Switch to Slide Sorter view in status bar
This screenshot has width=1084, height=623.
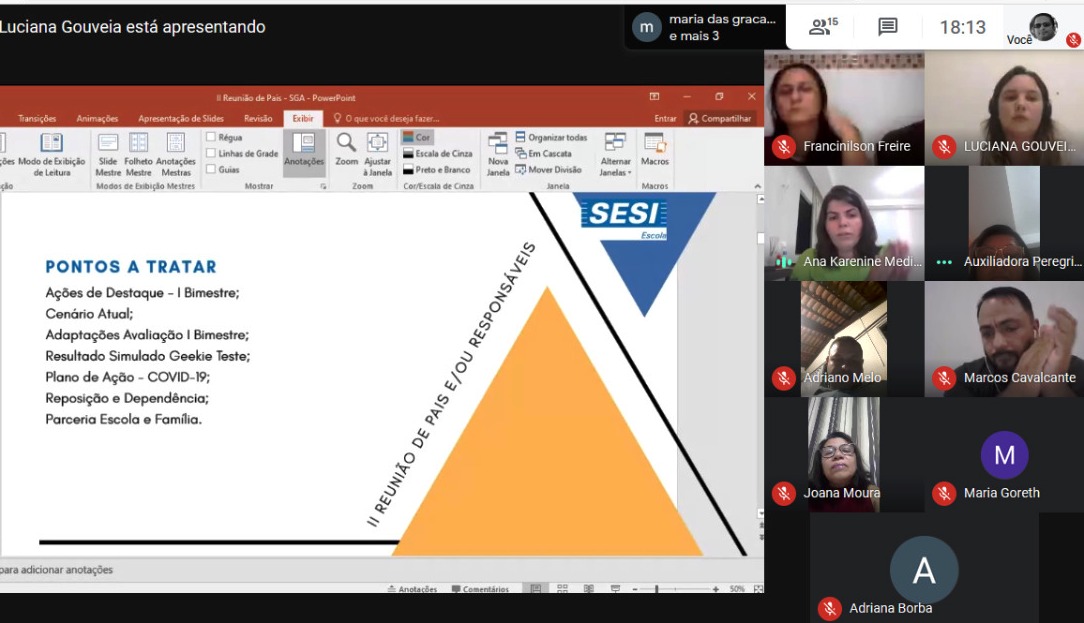562,588
